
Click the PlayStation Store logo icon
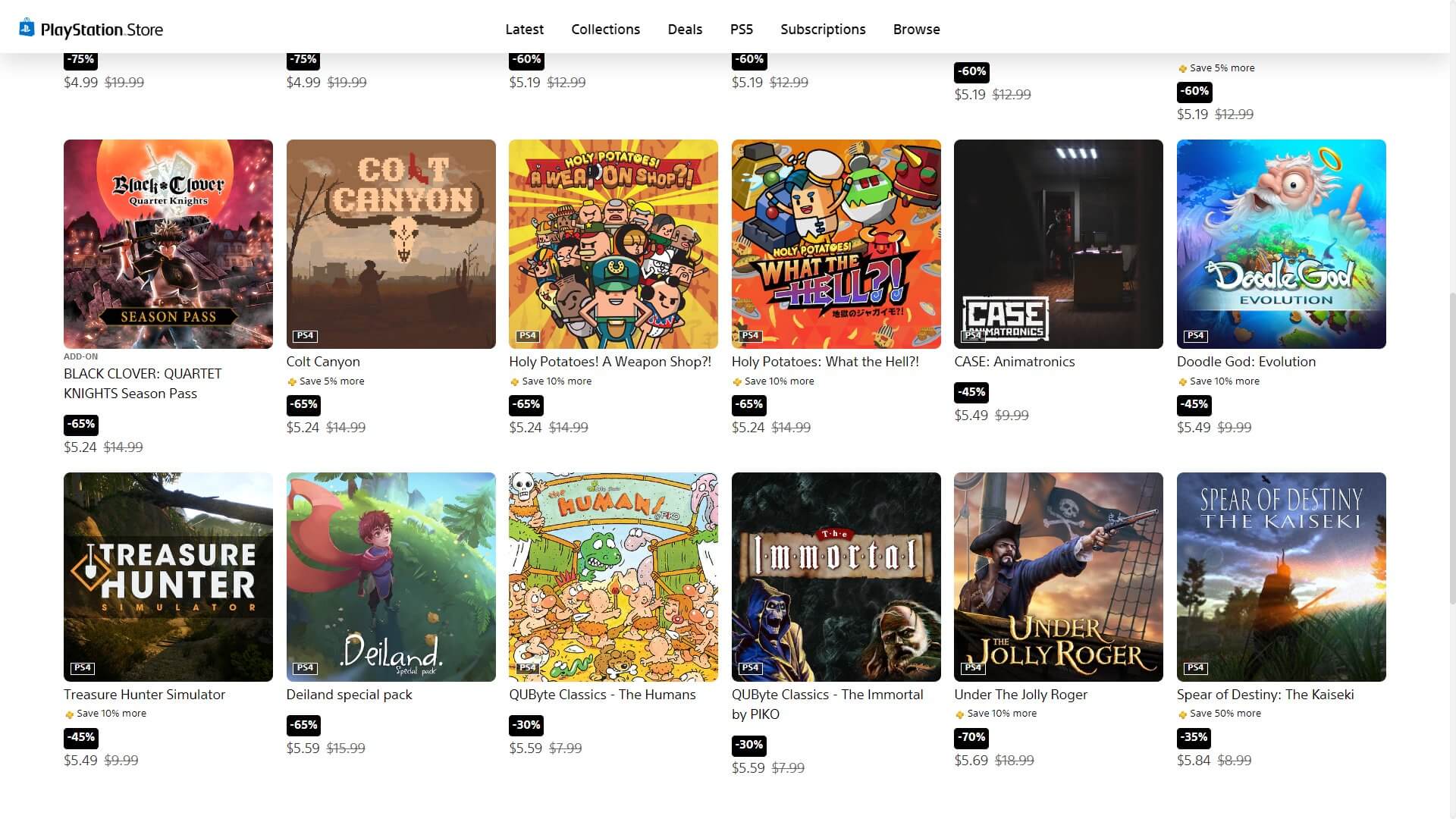coord(27,28)
